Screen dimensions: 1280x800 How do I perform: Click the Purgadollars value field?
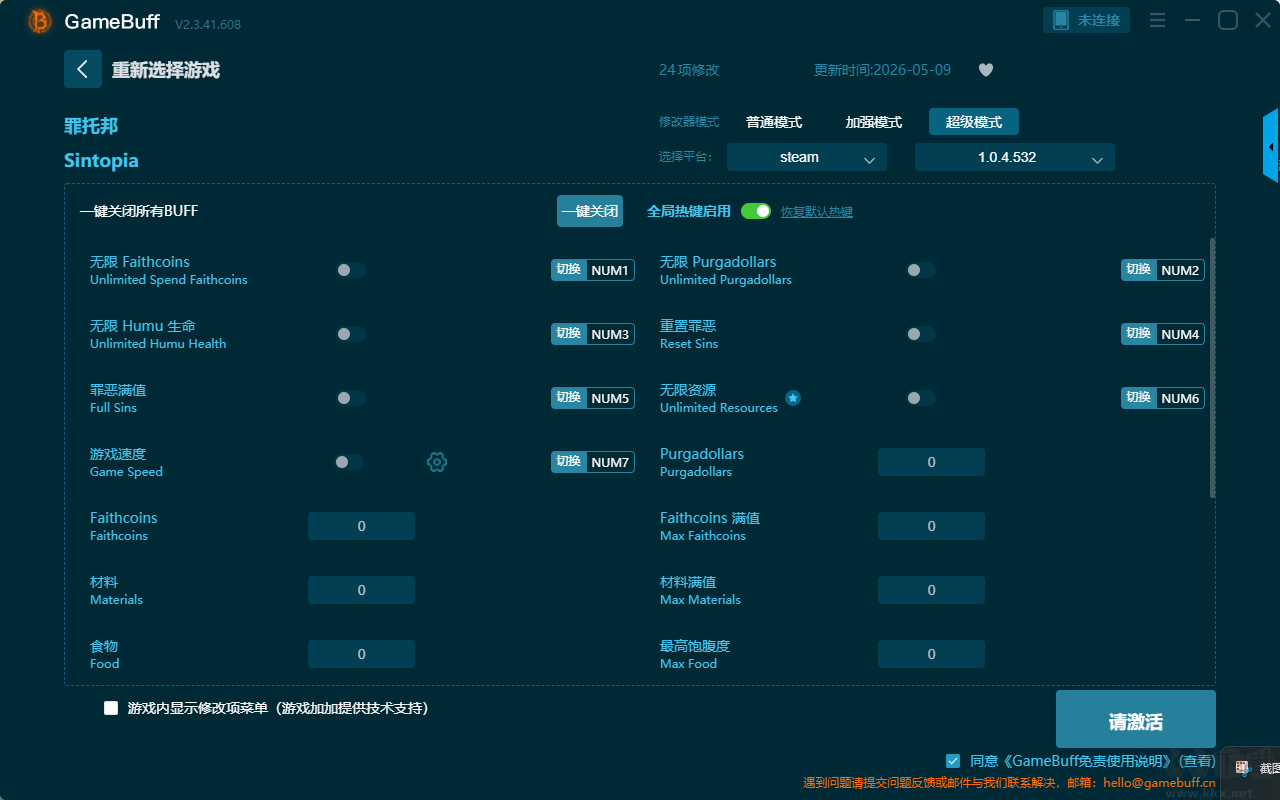pos(931,462)
